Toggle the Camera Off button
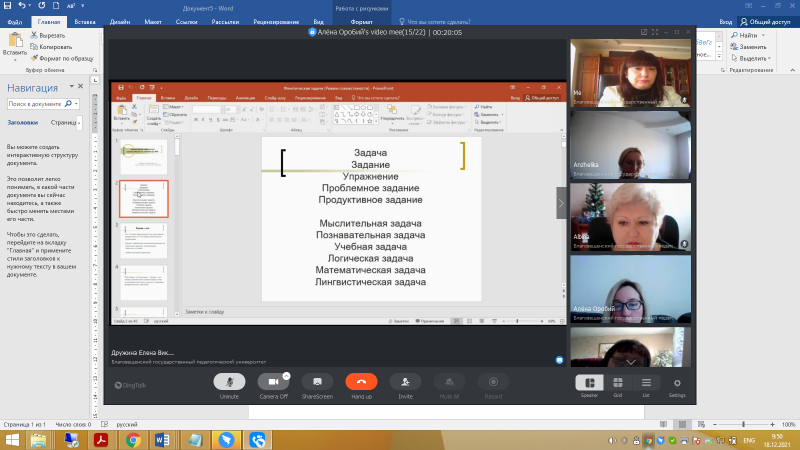The height and width of the screenshot is (450, 800). click(x=272, y=382)
